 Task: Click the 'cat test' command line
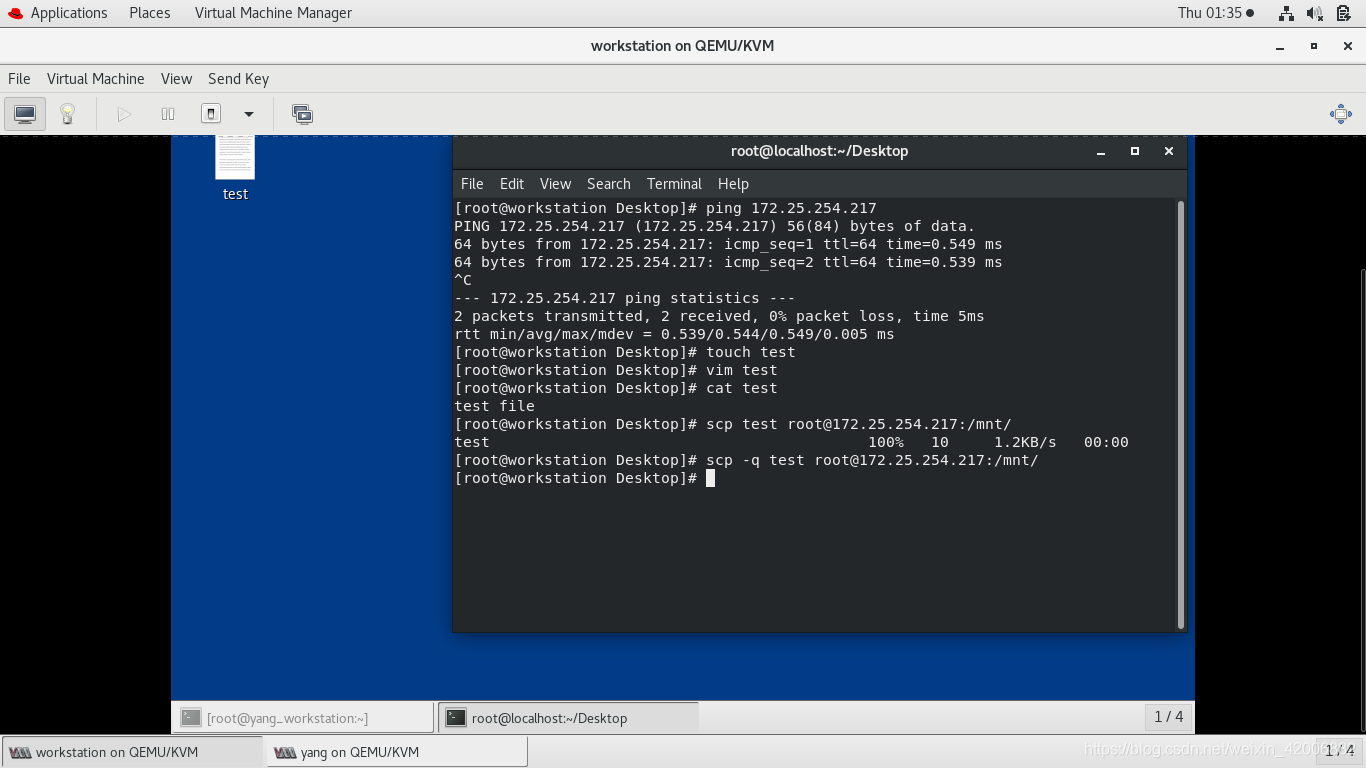click(615, 388)
